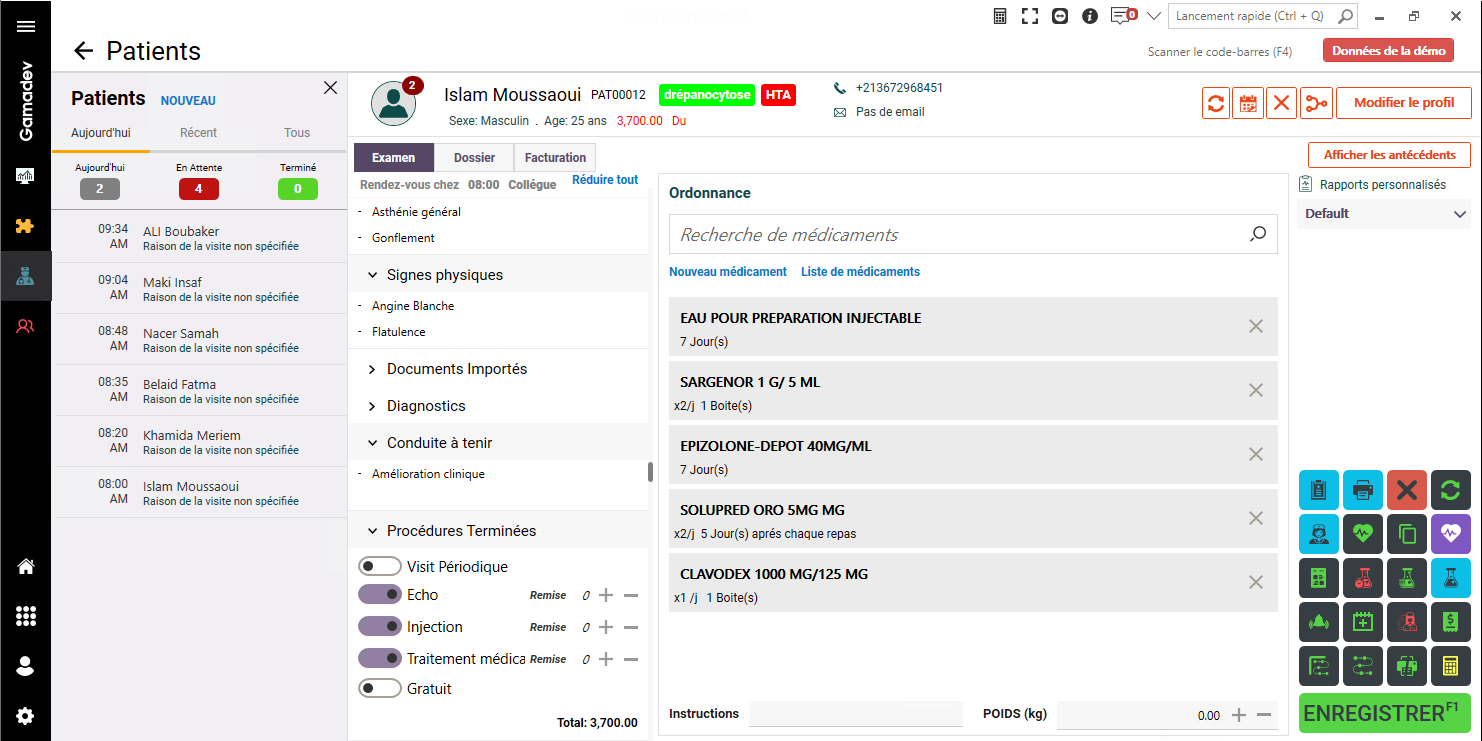Expand the Diagnostics section
The height and width of the screenshot is (741, 1482).
click(x=426, y=406)
